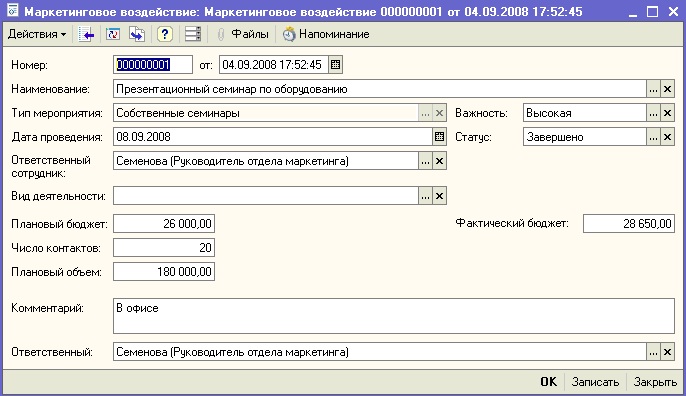The image size is (686, 396).
Task: Open Файлы attachments
Action: pyautogui.click(x=243, y=34)
